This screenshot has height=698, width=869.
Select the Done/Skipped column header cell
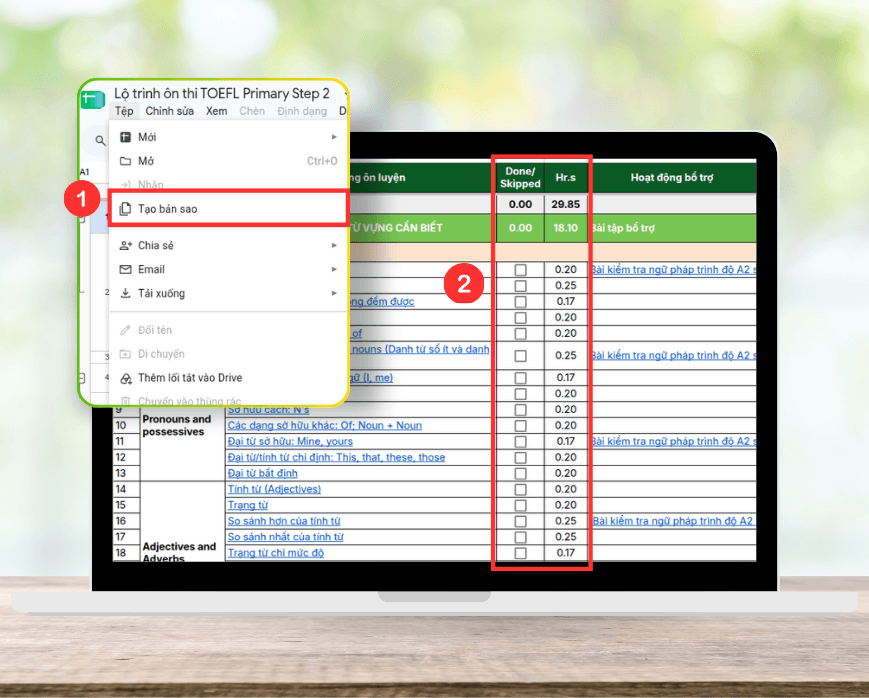pos(520,177)
